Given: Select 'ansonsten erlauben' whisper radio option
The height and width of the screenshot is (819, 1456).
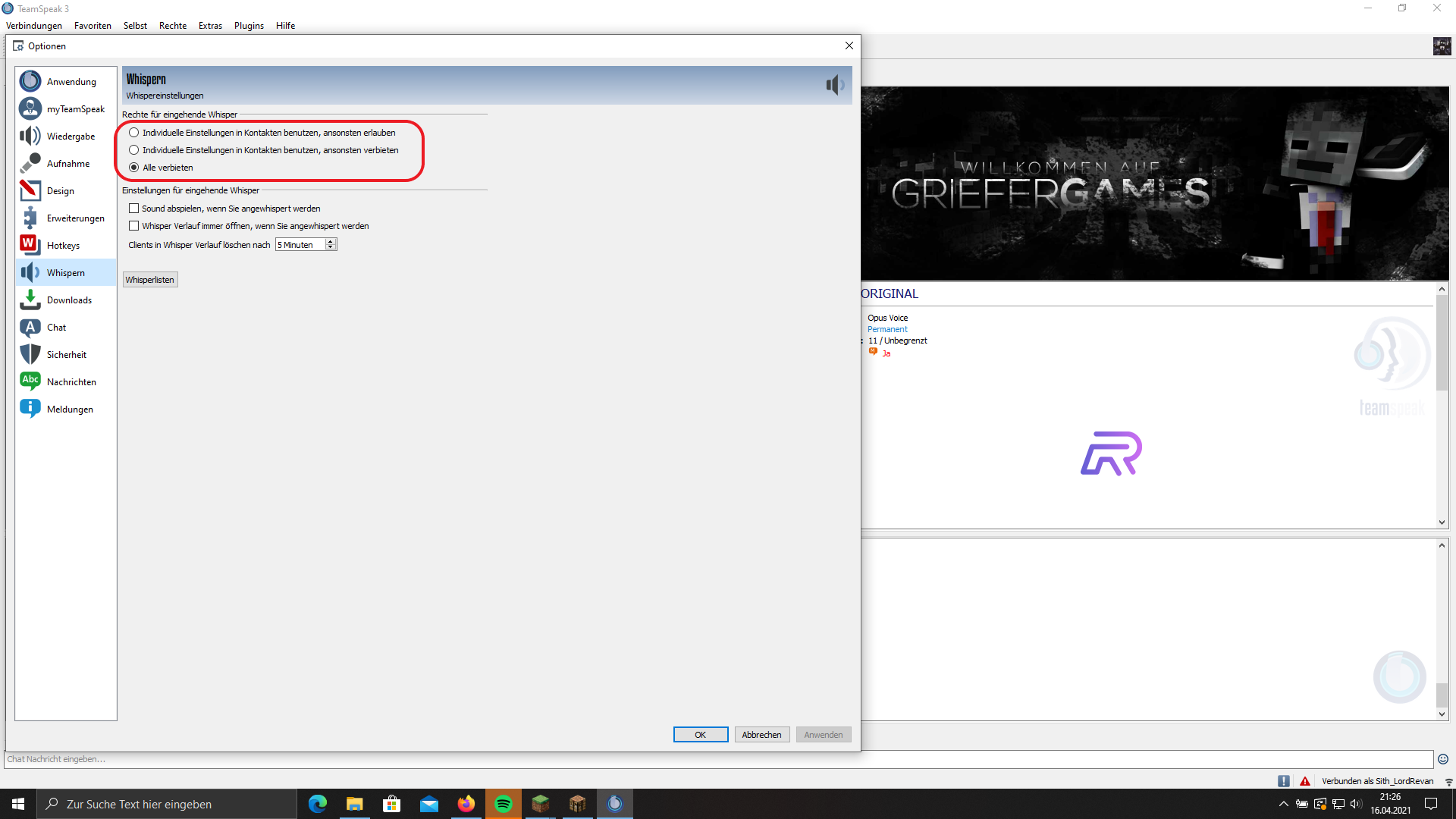Looking at the screenshot, I should (x=134, y=133).
